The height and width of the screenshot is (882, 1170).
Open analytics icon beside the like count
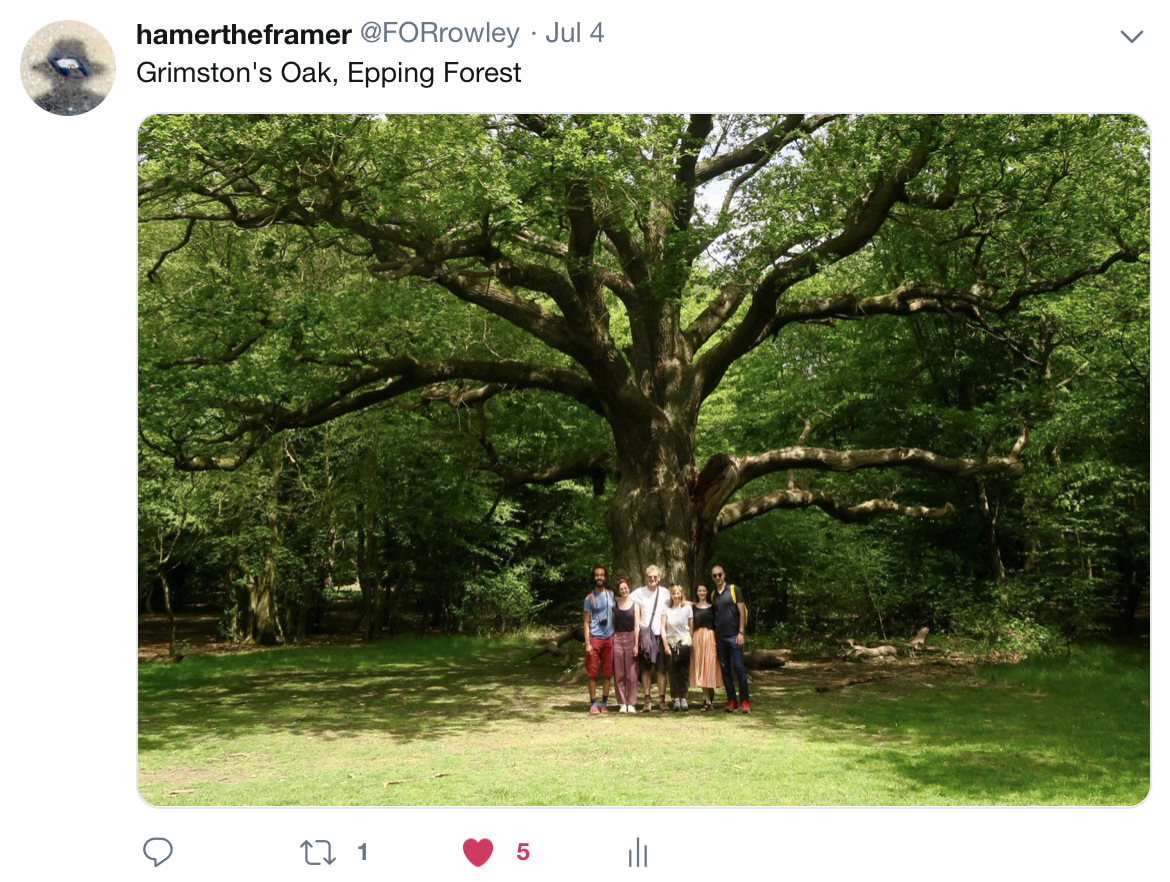tap(638, 852)
